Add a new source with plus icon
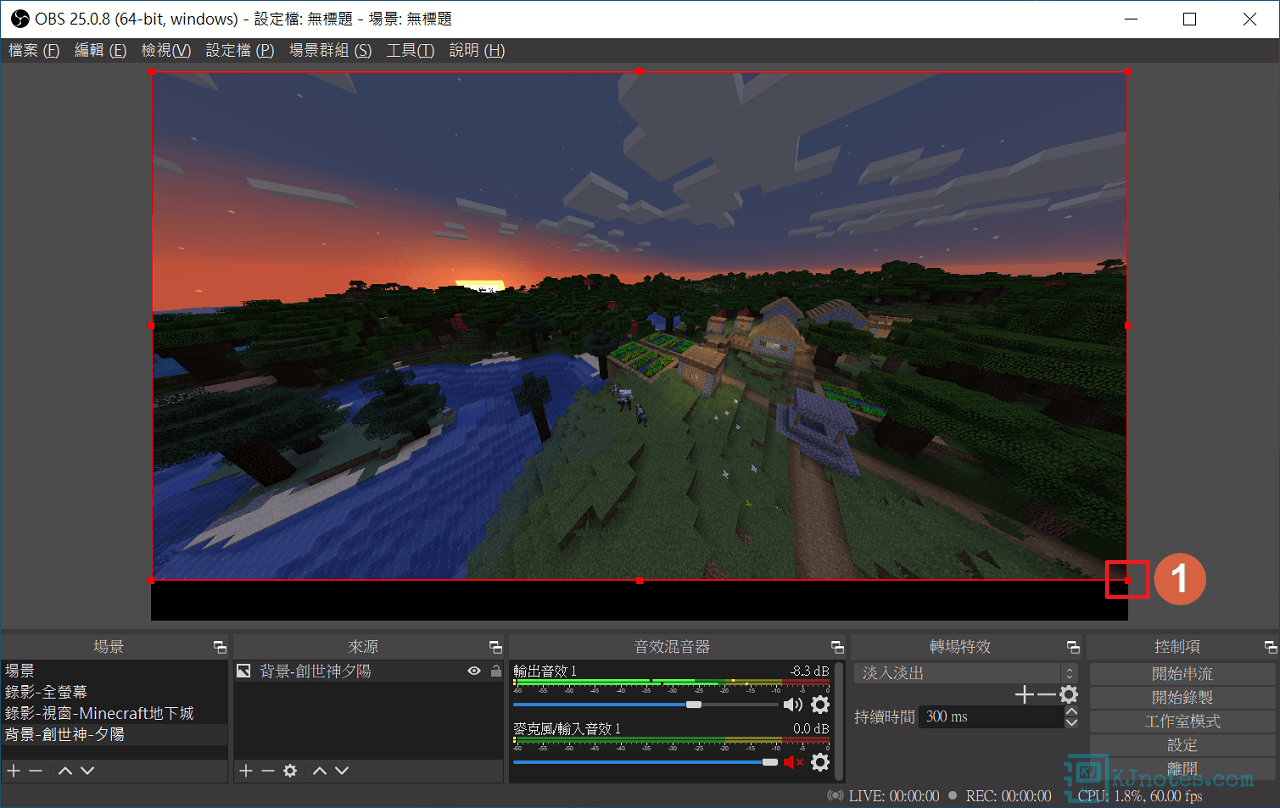Image resolution: width=1280 pixels, height=808 pixels. (x=246, y=771)
